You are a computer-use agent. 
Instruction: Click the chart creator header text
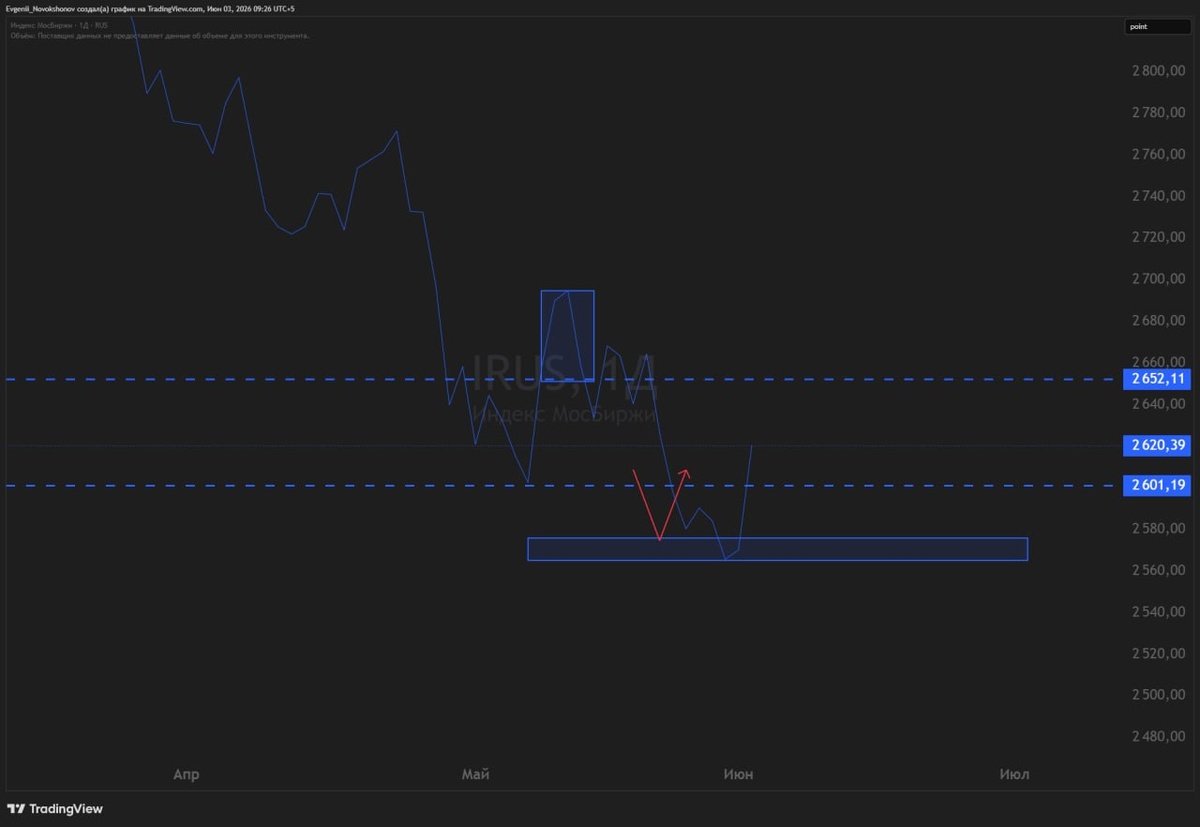coord(150,8)
